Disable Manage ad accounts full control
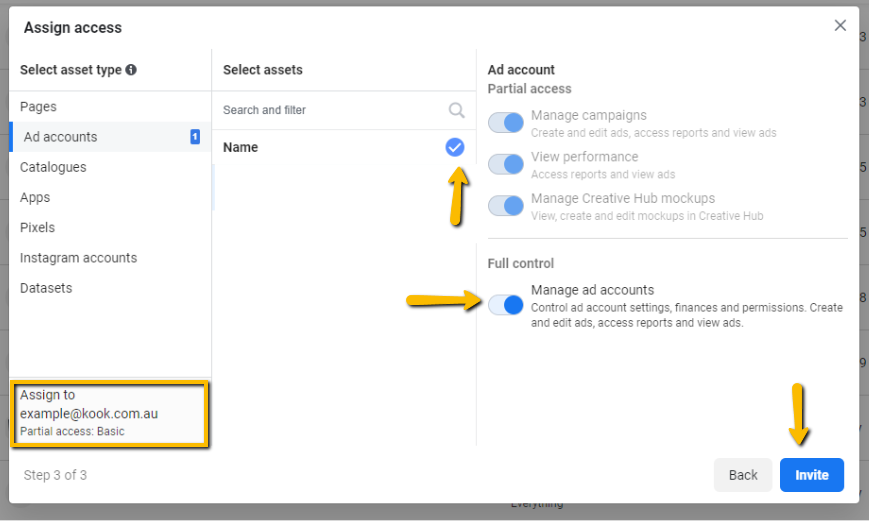The width and height of the screenshot is (869, 522). pos(505,305)
